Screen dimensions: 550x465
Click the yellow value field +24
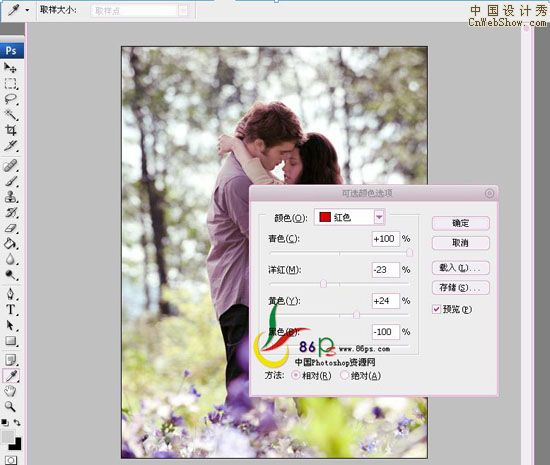(385, 301)
